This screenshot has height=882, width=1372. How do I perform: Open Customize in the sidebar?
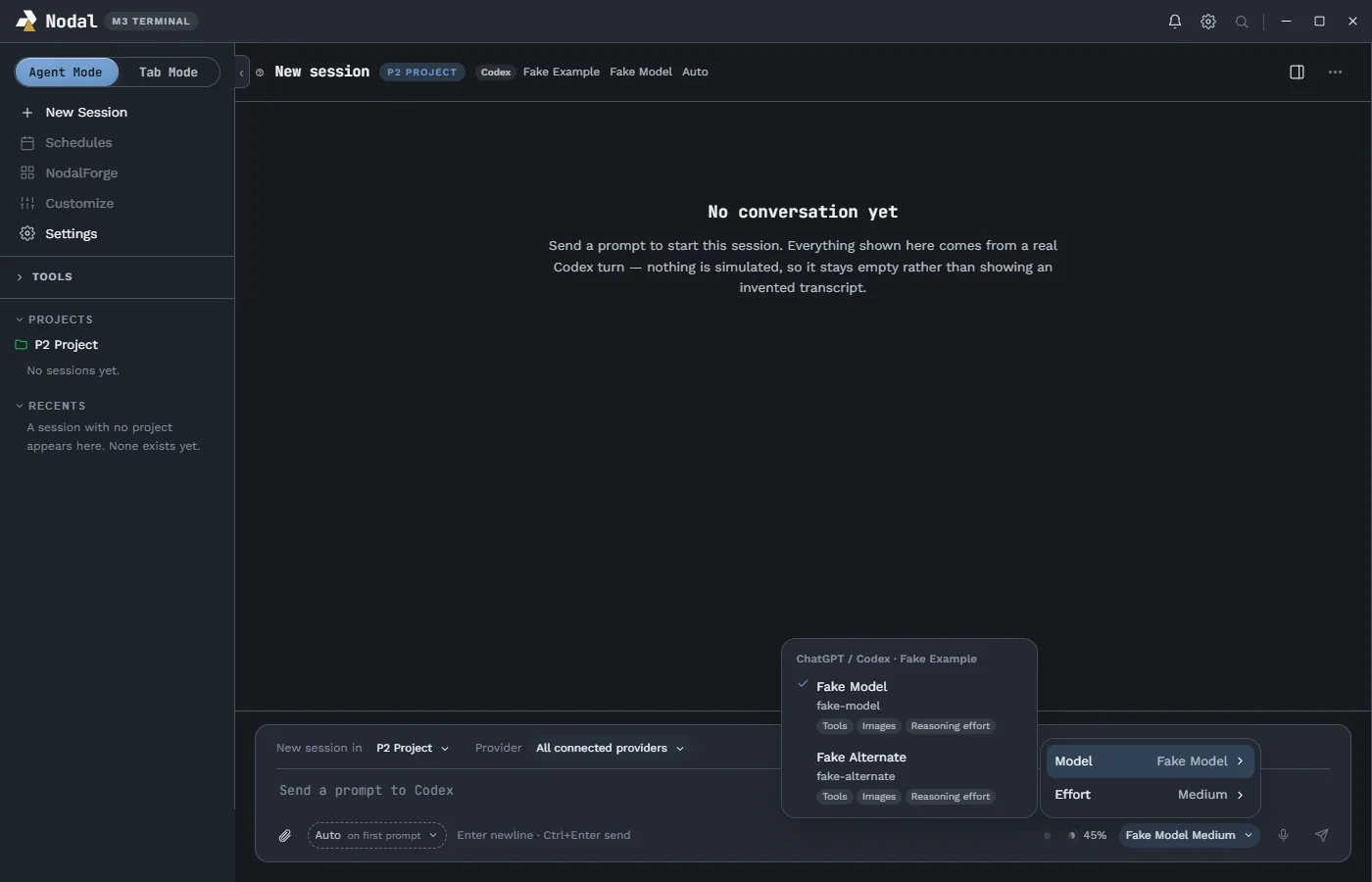point(118,204)
